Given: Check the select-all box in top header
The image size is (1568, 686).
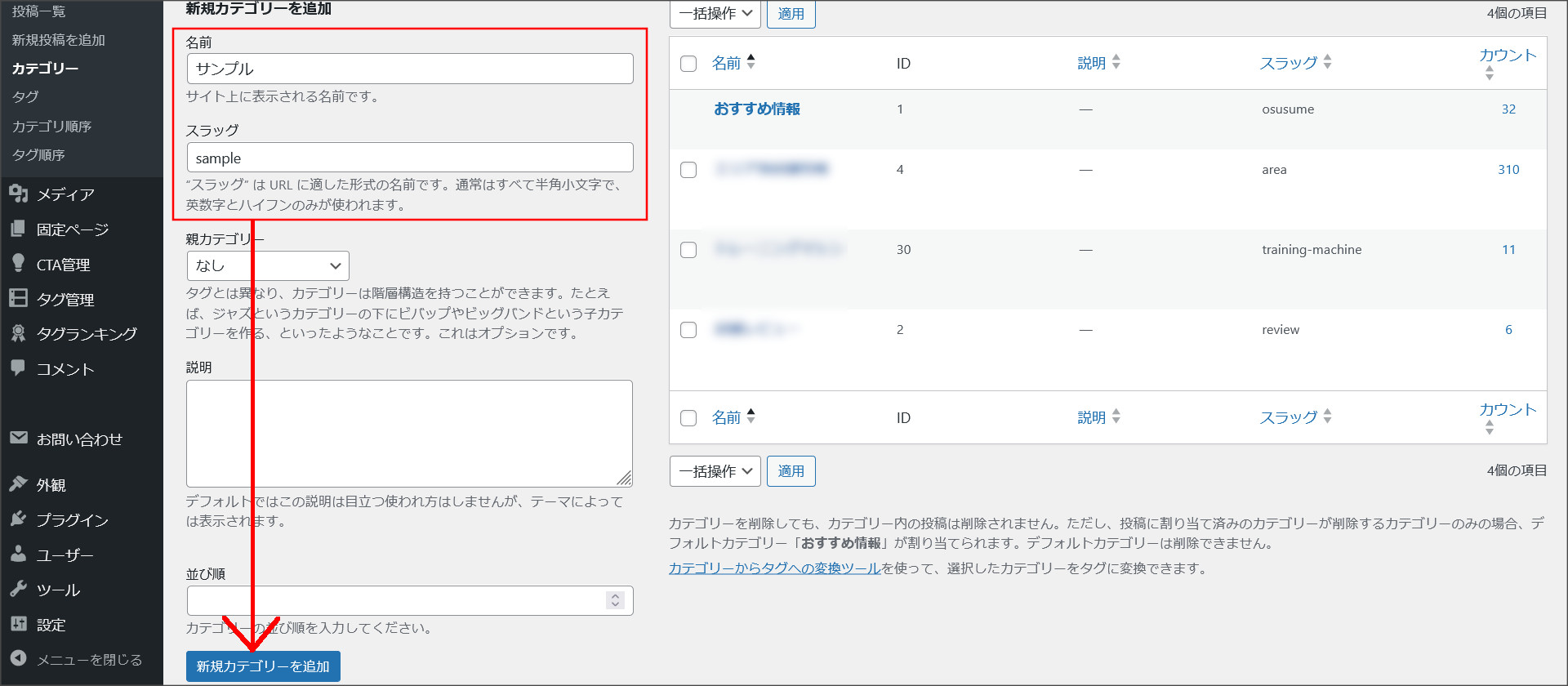Looking at the screenshot, I should click(x=688, y=64).
